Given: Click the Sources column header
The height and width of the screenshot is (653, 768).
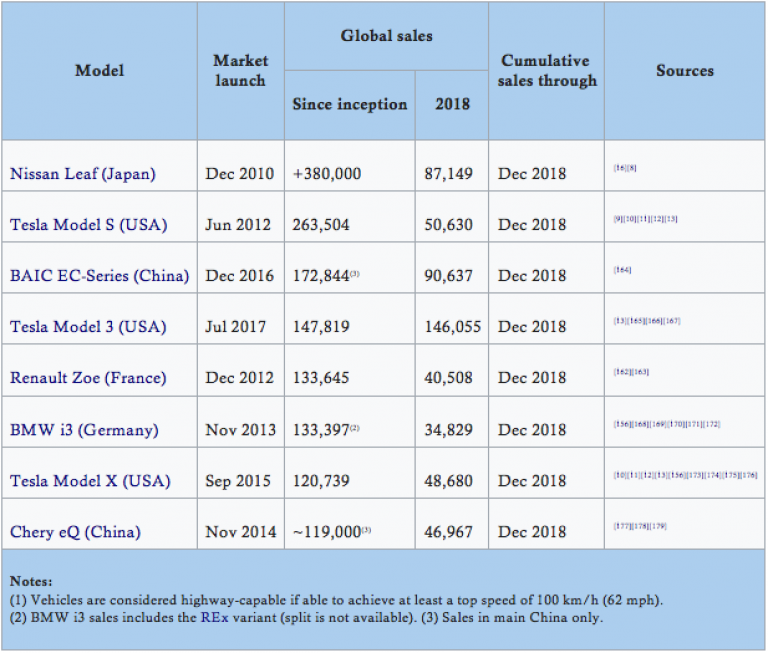Looking at the screenshot, I should tap(685, 71).
